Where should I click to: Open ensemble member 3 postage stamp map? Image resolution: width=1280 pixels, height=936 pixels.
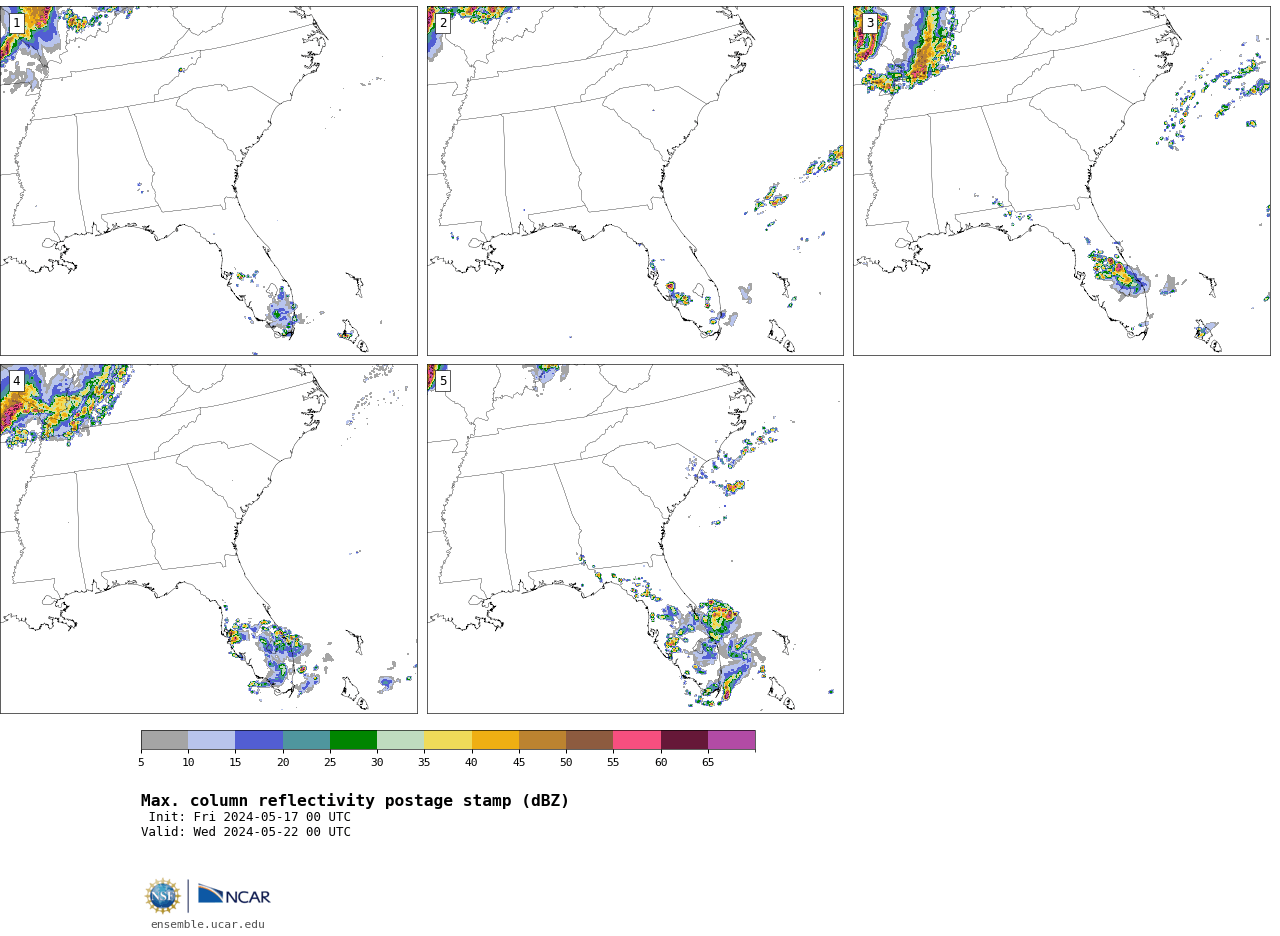tap(1061, 181)
